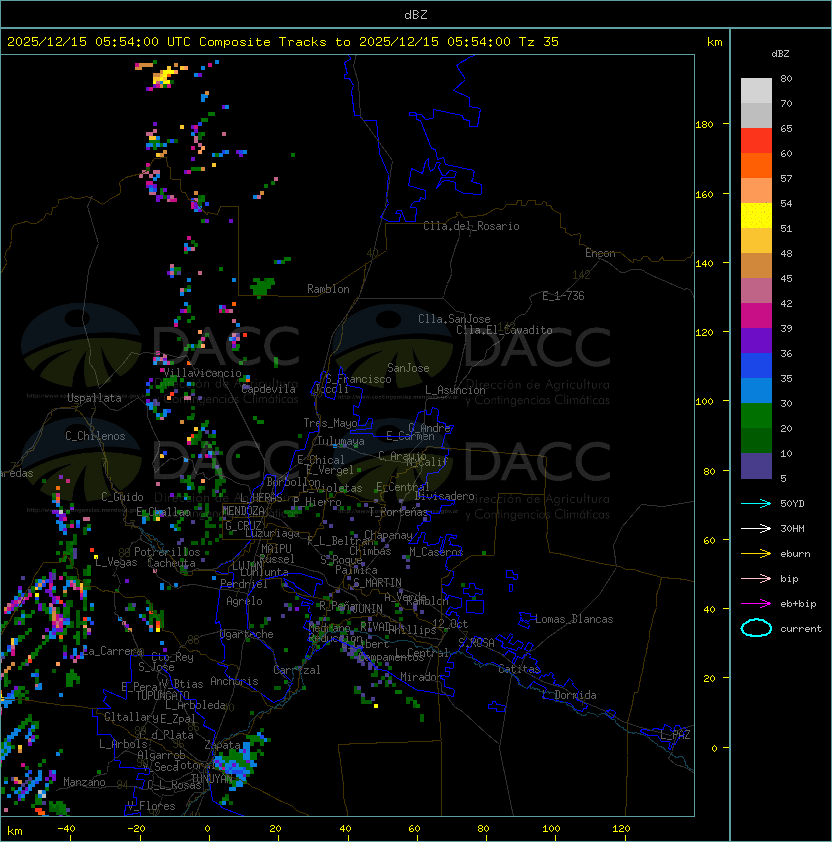The width and height of the screenshot is (832, 842).
Task: Click the 'Divisadero' map label
Action: (444, 496)
